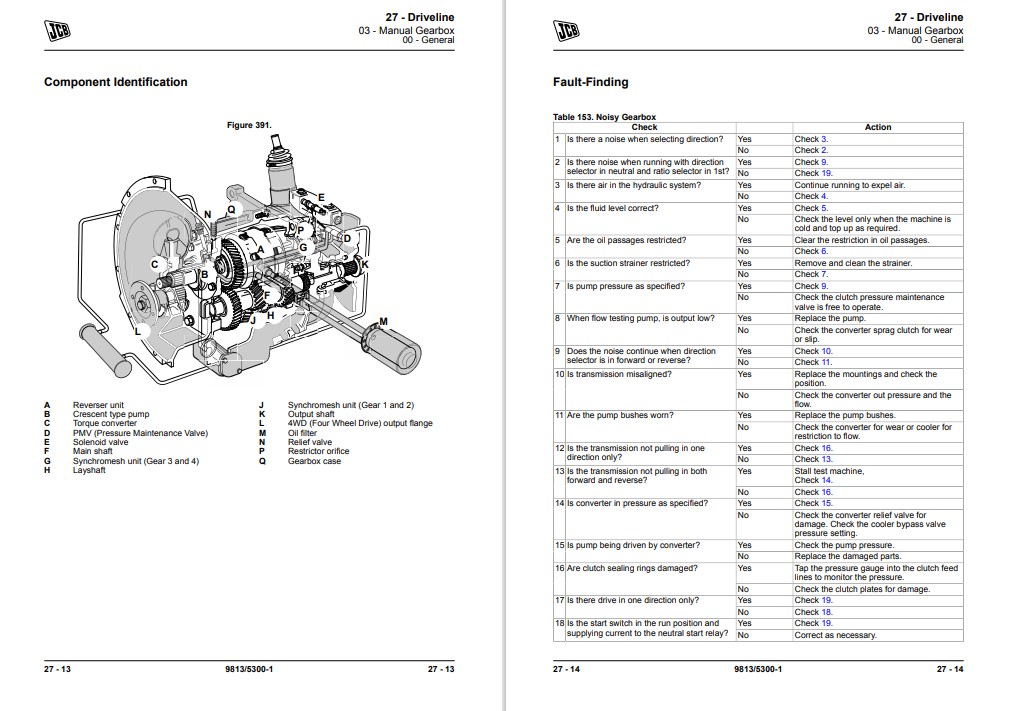This screenshot has width=1010, height=711.
Task: Click the JCB logo on the left page
Action: (57, 30)
